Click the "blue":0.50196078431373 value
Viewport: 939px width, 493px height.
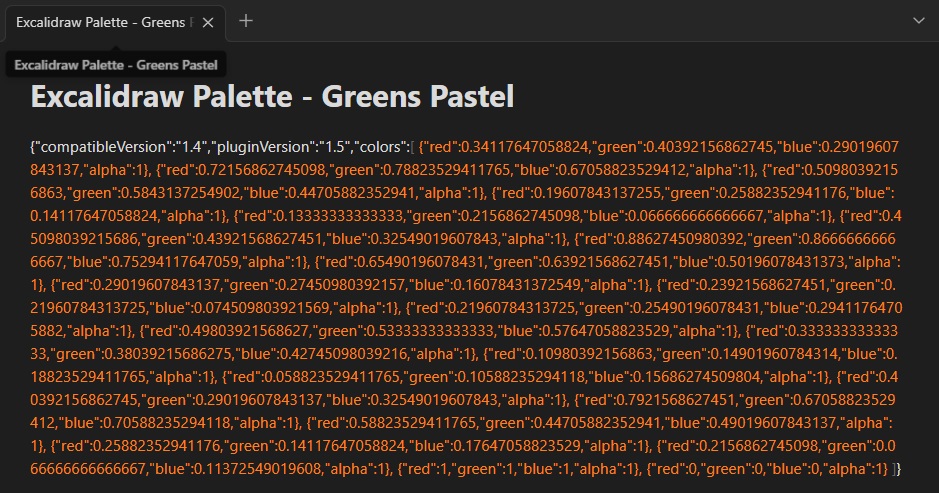[x=757, y=262]
